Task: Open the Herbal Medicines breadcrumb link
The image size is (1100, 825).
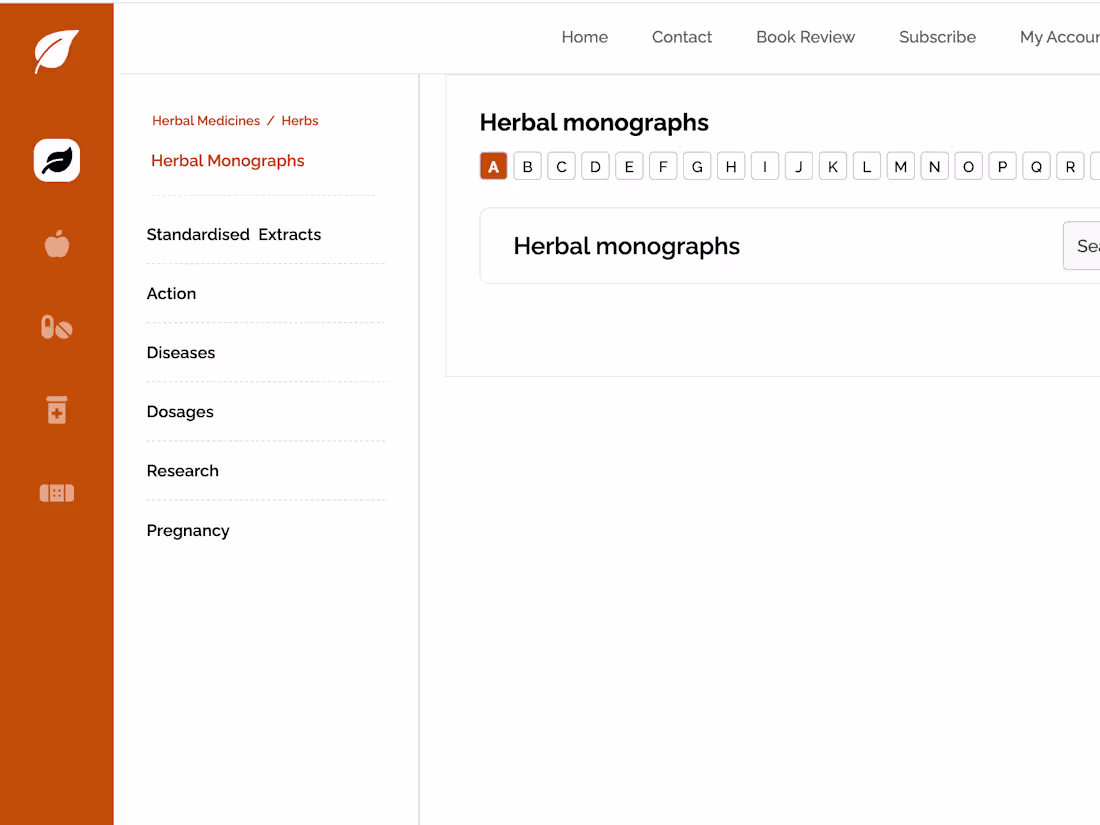Action: [206, 121]
